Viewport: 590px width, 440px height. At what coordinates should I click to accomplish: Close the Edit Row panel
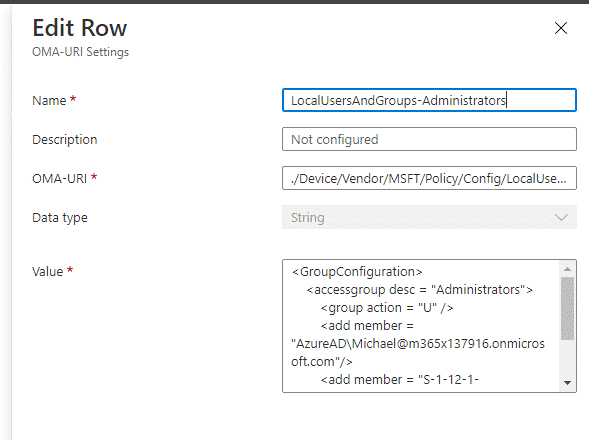[561, 28]
